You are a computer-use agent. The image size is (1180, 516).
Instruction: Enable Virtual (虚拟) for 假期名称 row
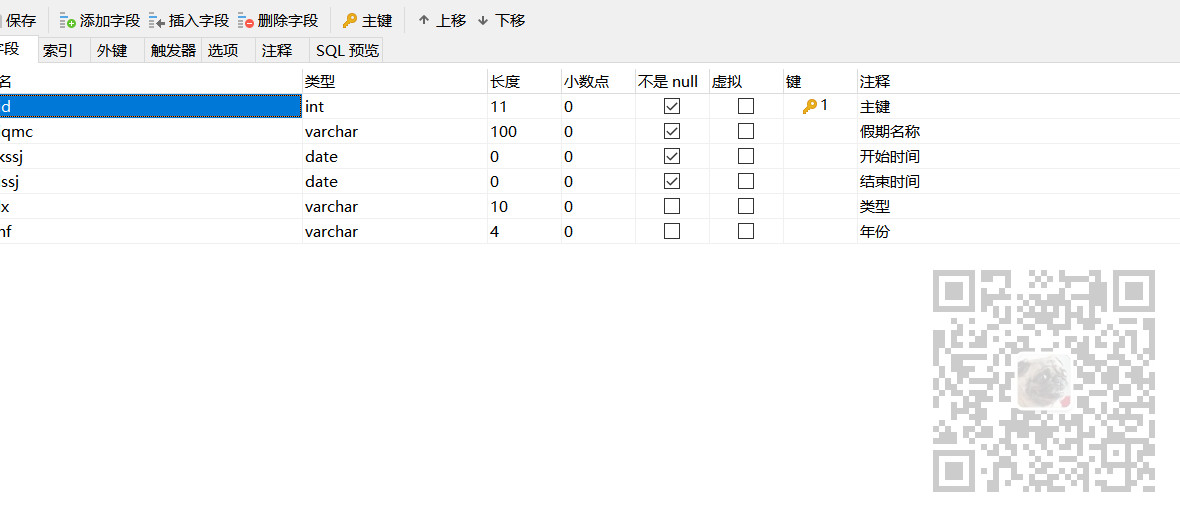coord(746,131)
